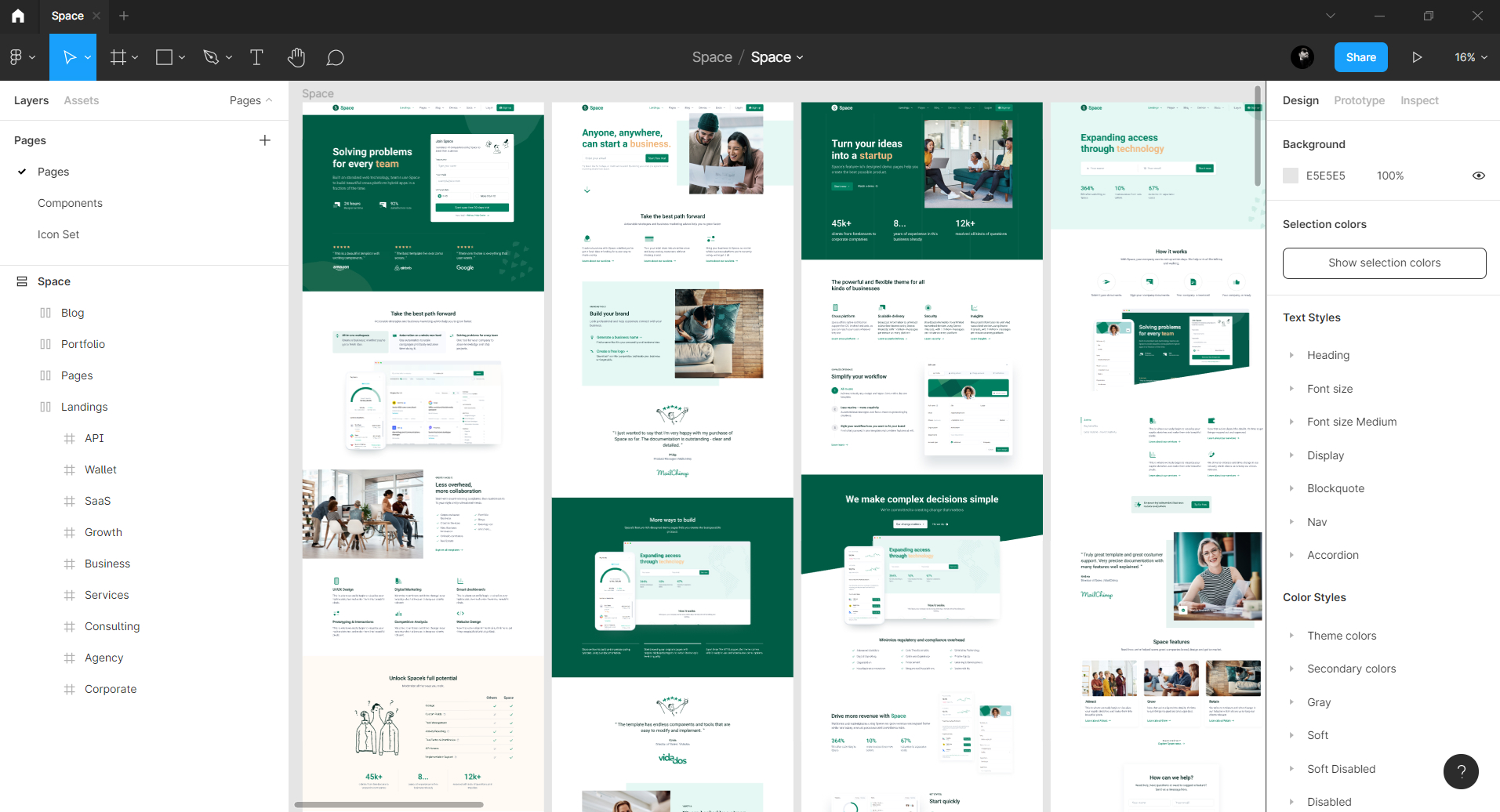The height and width of the screenshot is (812, 1500).
Task: Select the Rectangle shape tool
Action: [x=164, y=57]
